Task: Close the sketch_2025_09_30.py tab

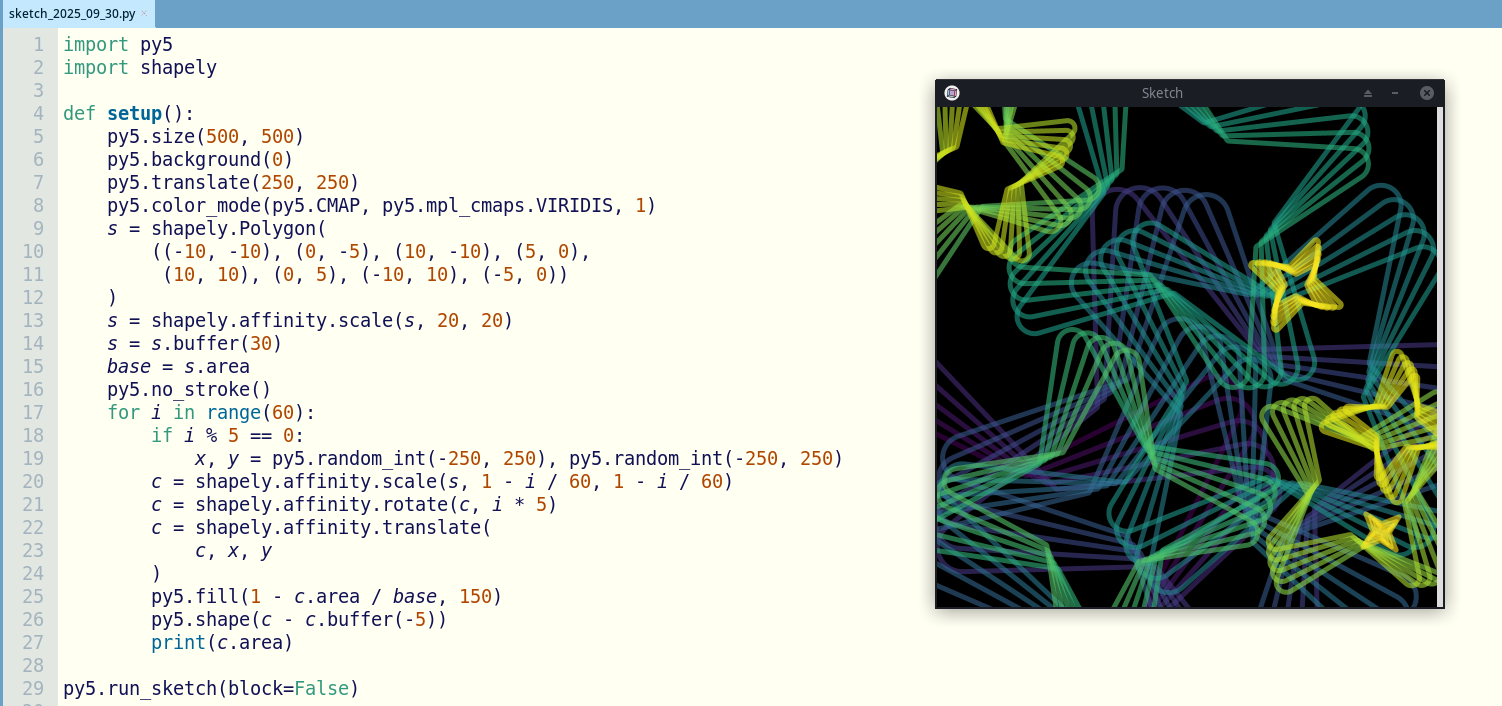Action: point(144,13)
